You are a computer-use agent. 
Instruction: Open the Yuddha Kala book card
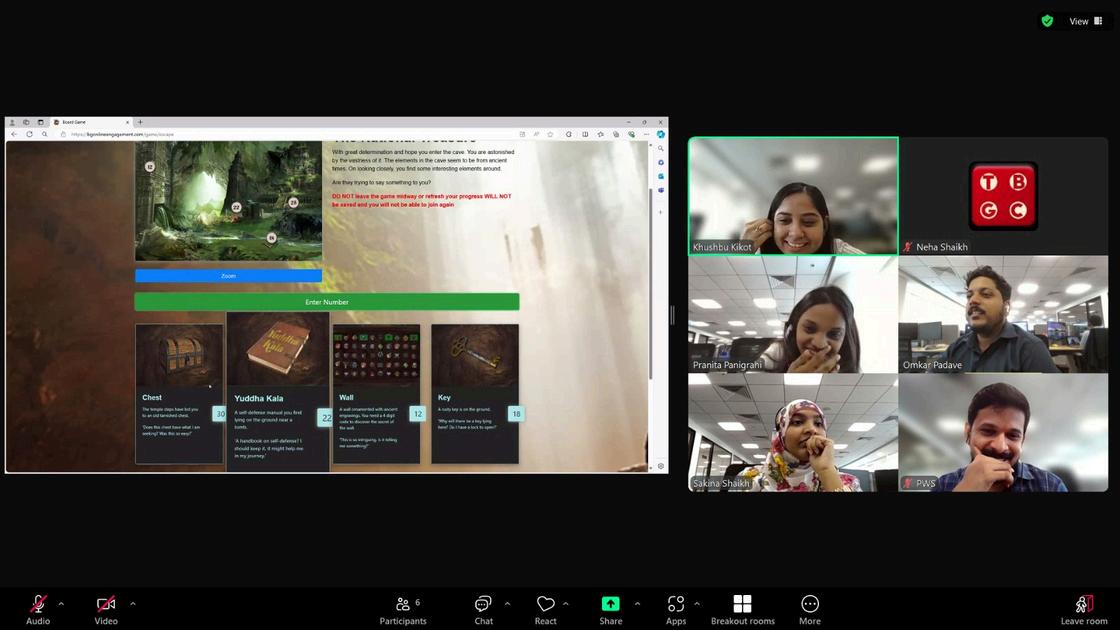(x=278, y=391)
